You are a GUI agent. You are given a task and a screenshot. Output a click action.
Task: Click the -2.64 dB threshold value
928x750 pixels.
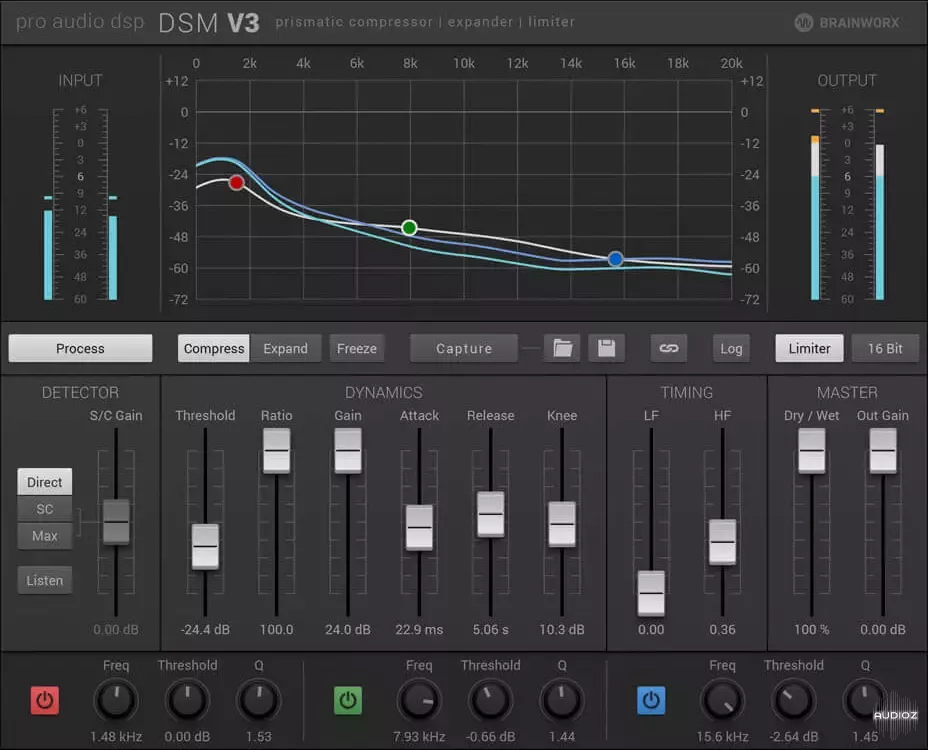click(794, 736)
